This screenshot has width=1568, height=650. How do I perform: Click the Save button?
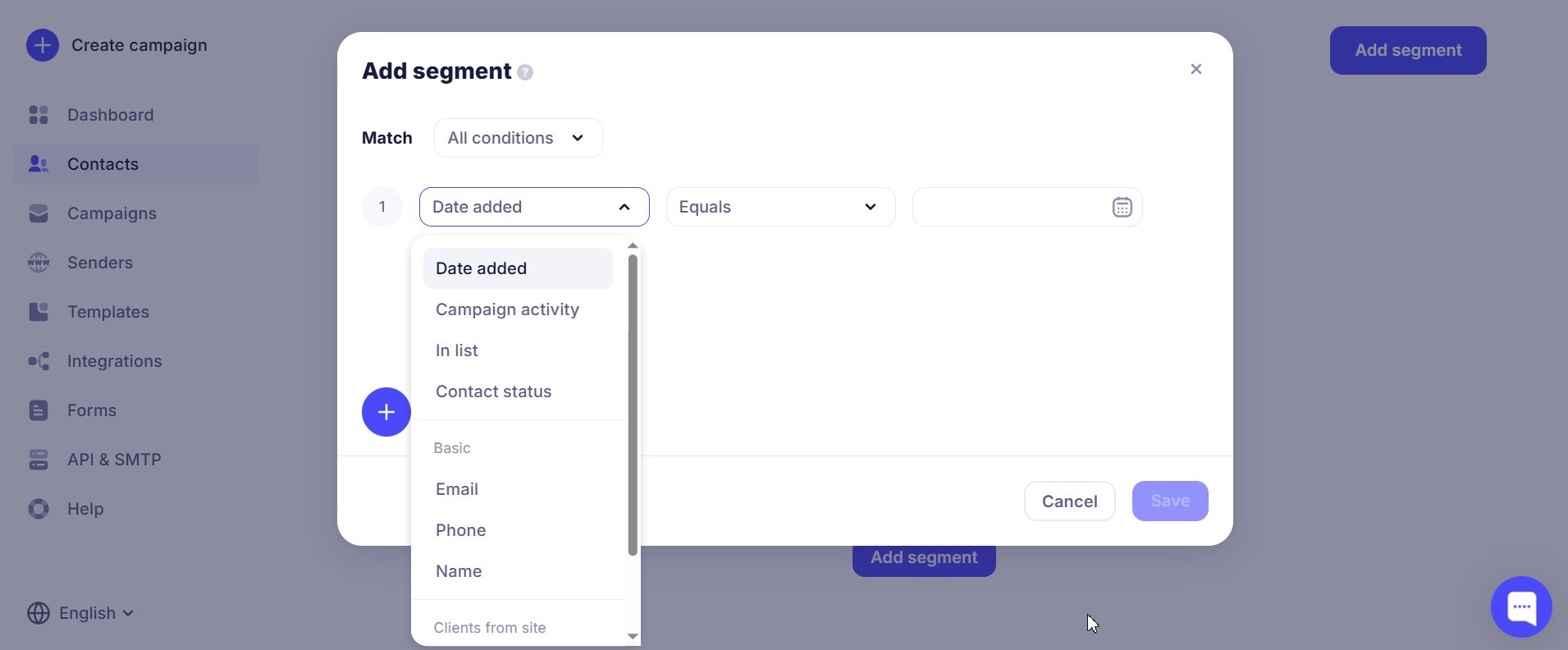tap(1169, 501)
